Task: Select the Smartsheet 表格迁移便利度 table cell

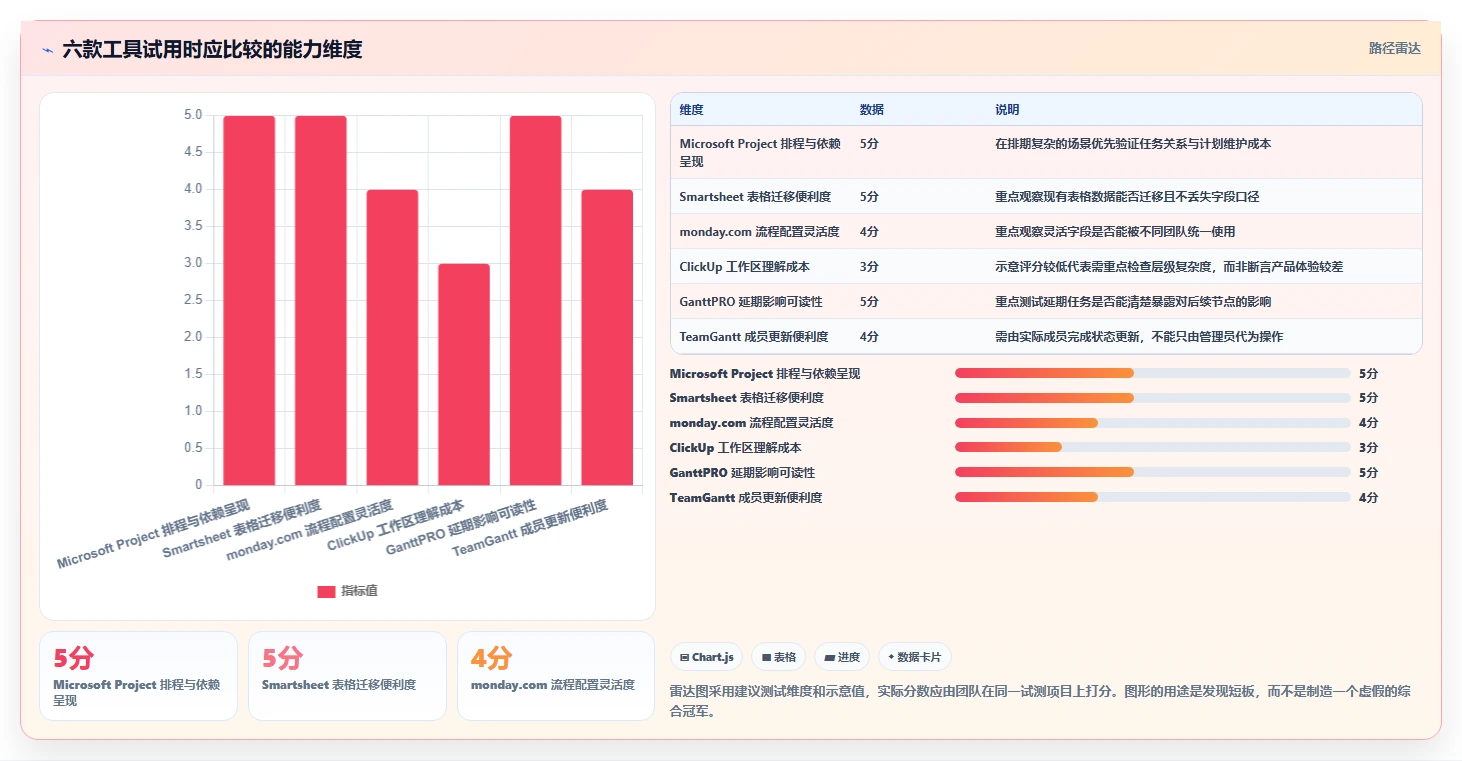Action: (755, 197)
